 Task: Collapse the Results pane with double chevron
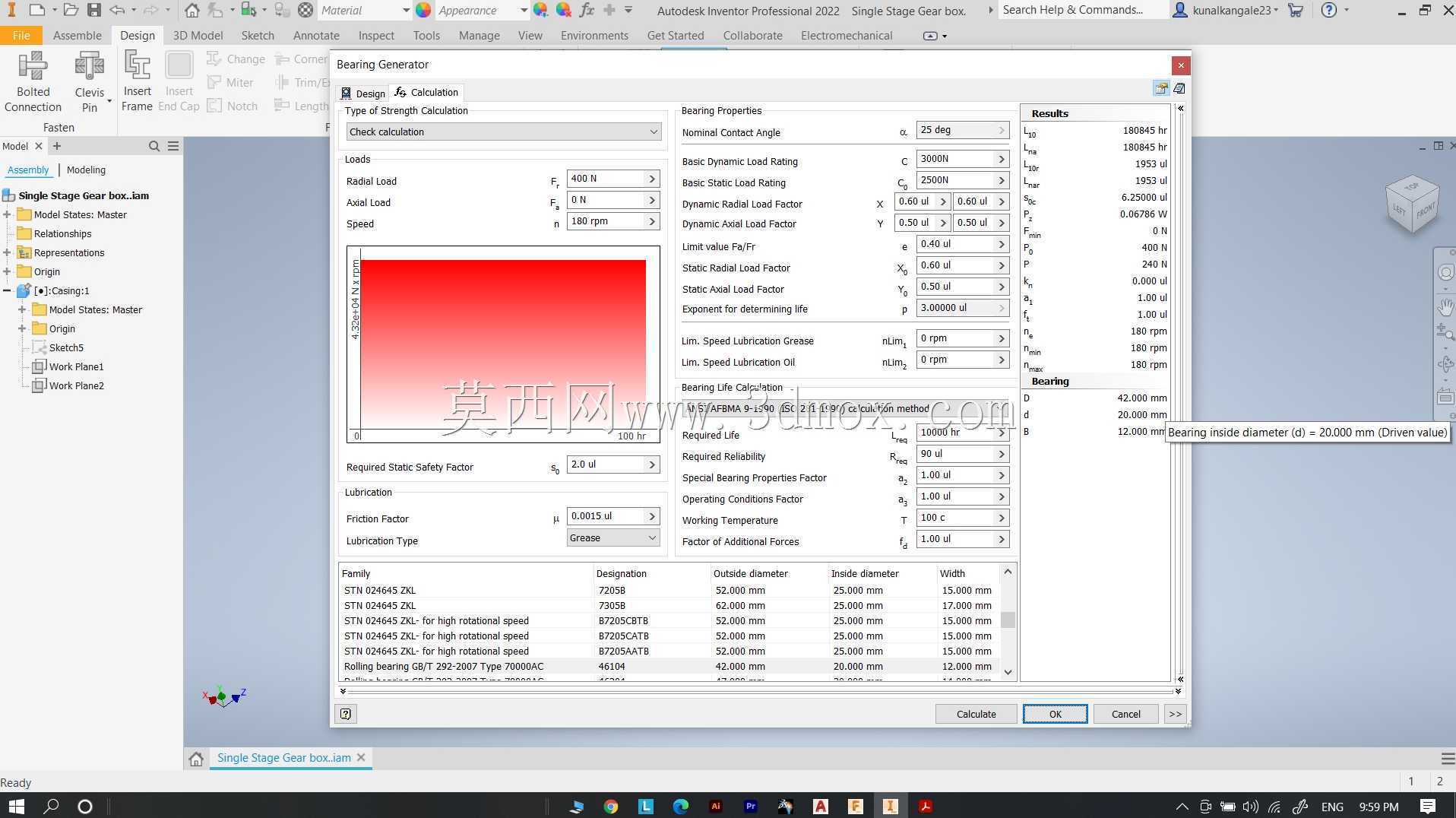[1180, 109]
